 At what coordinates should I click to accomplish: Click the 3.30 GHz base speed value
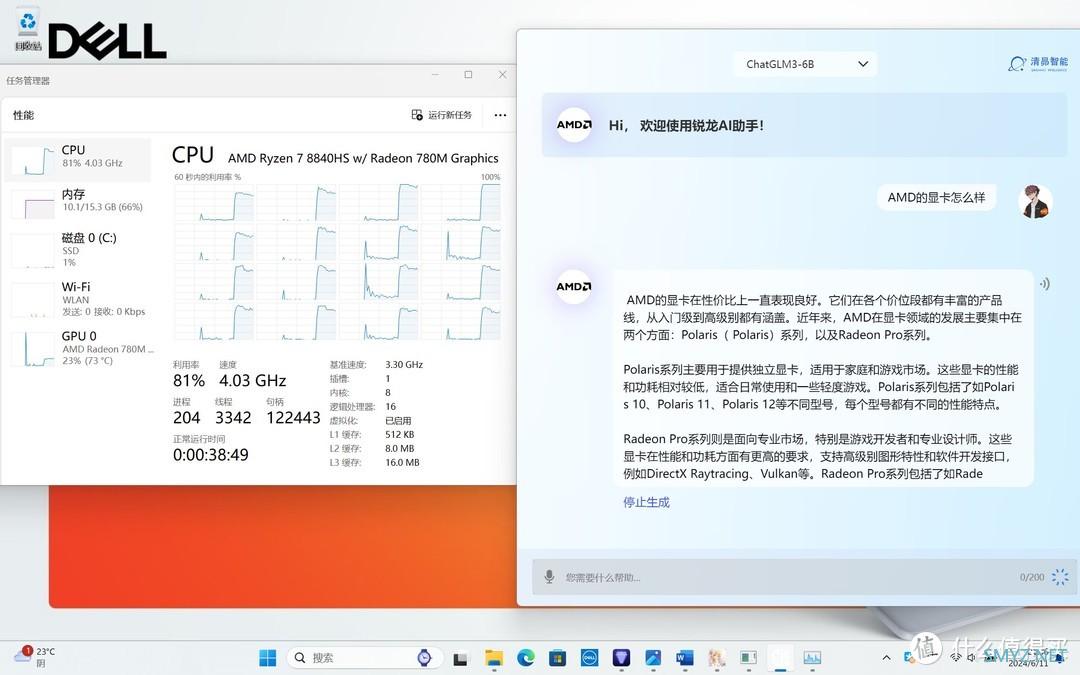click(404, 364)
